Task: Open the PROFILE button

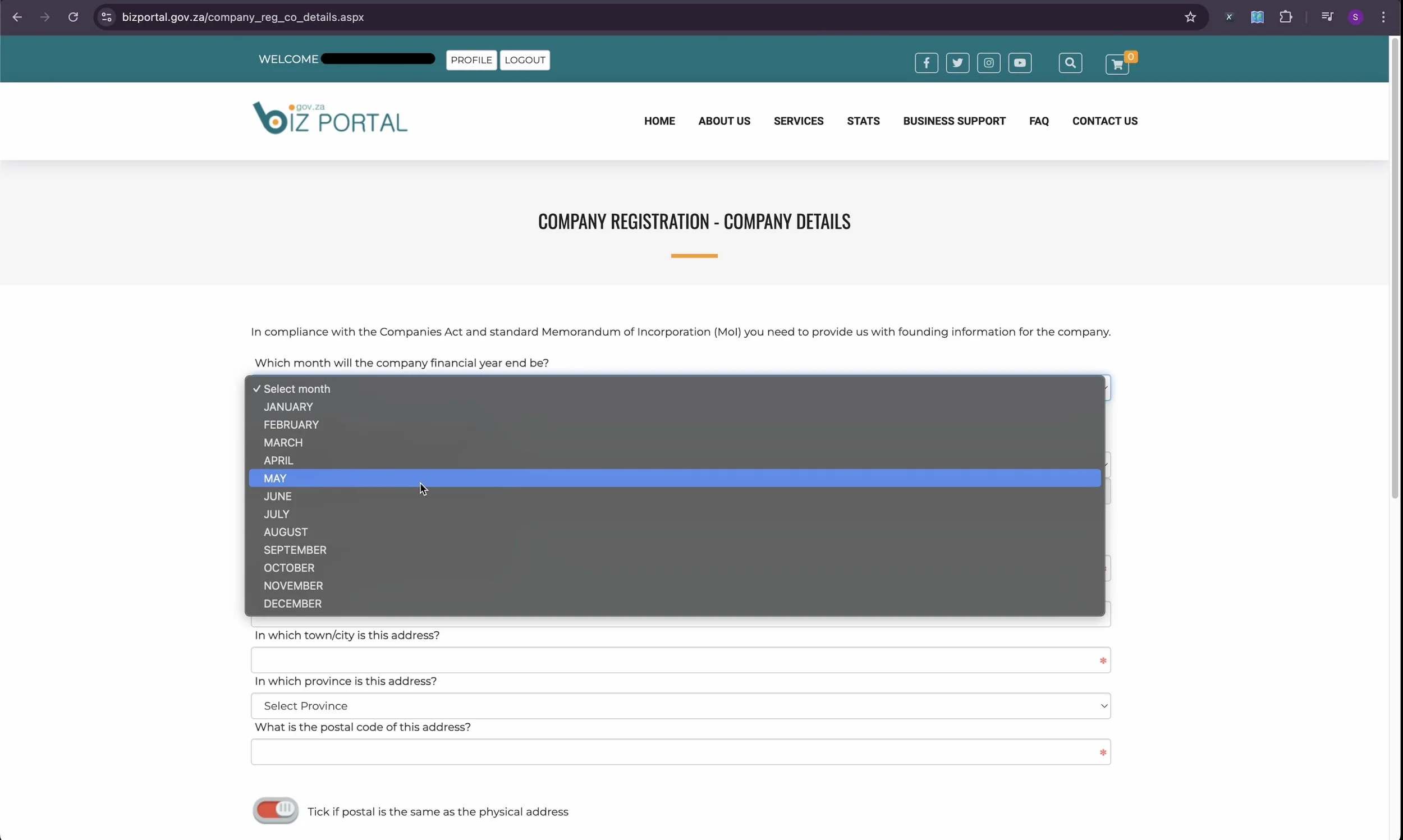Action: (471, 60)
